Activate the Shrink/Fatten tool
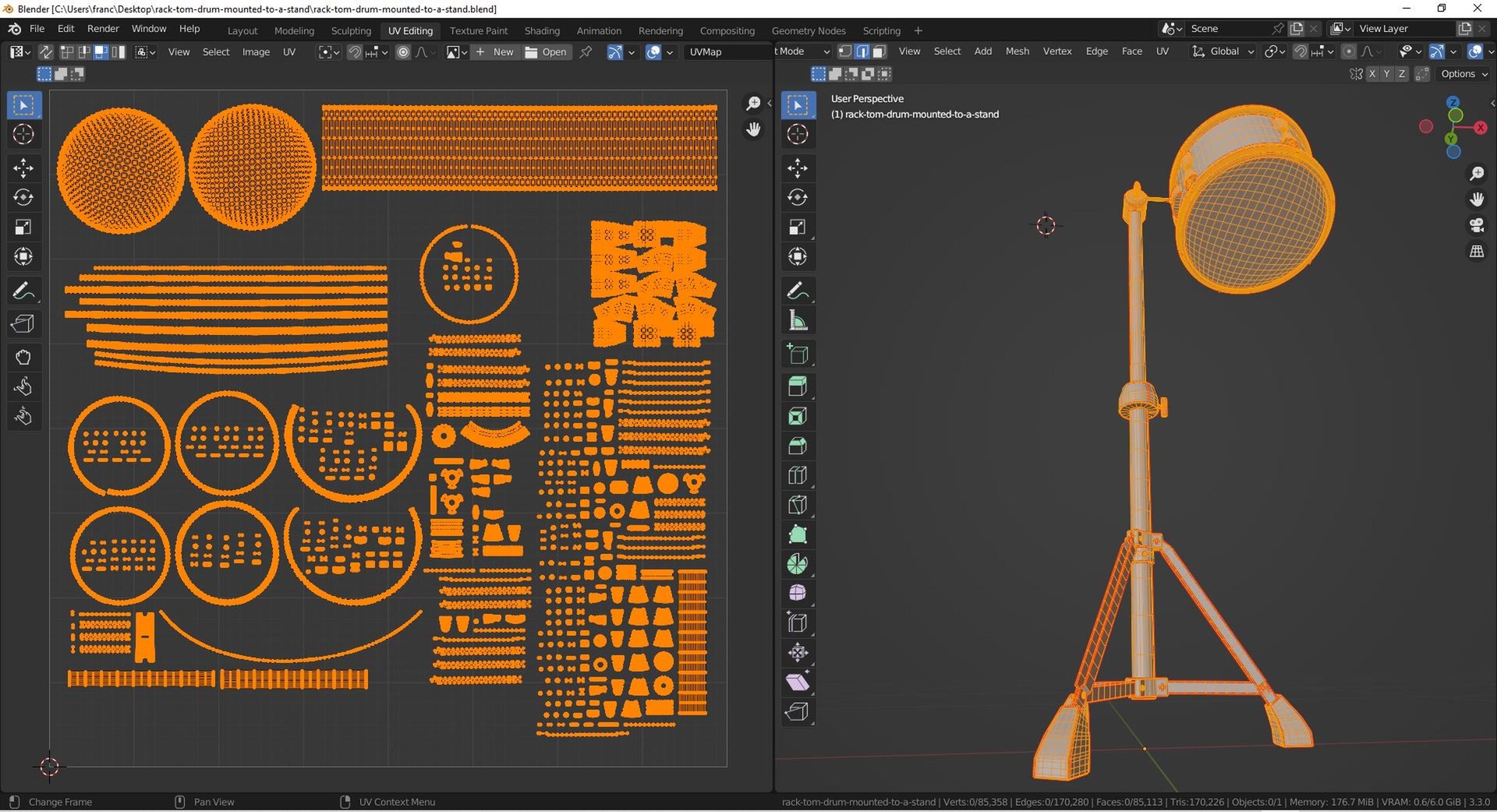 coord(798,653)
